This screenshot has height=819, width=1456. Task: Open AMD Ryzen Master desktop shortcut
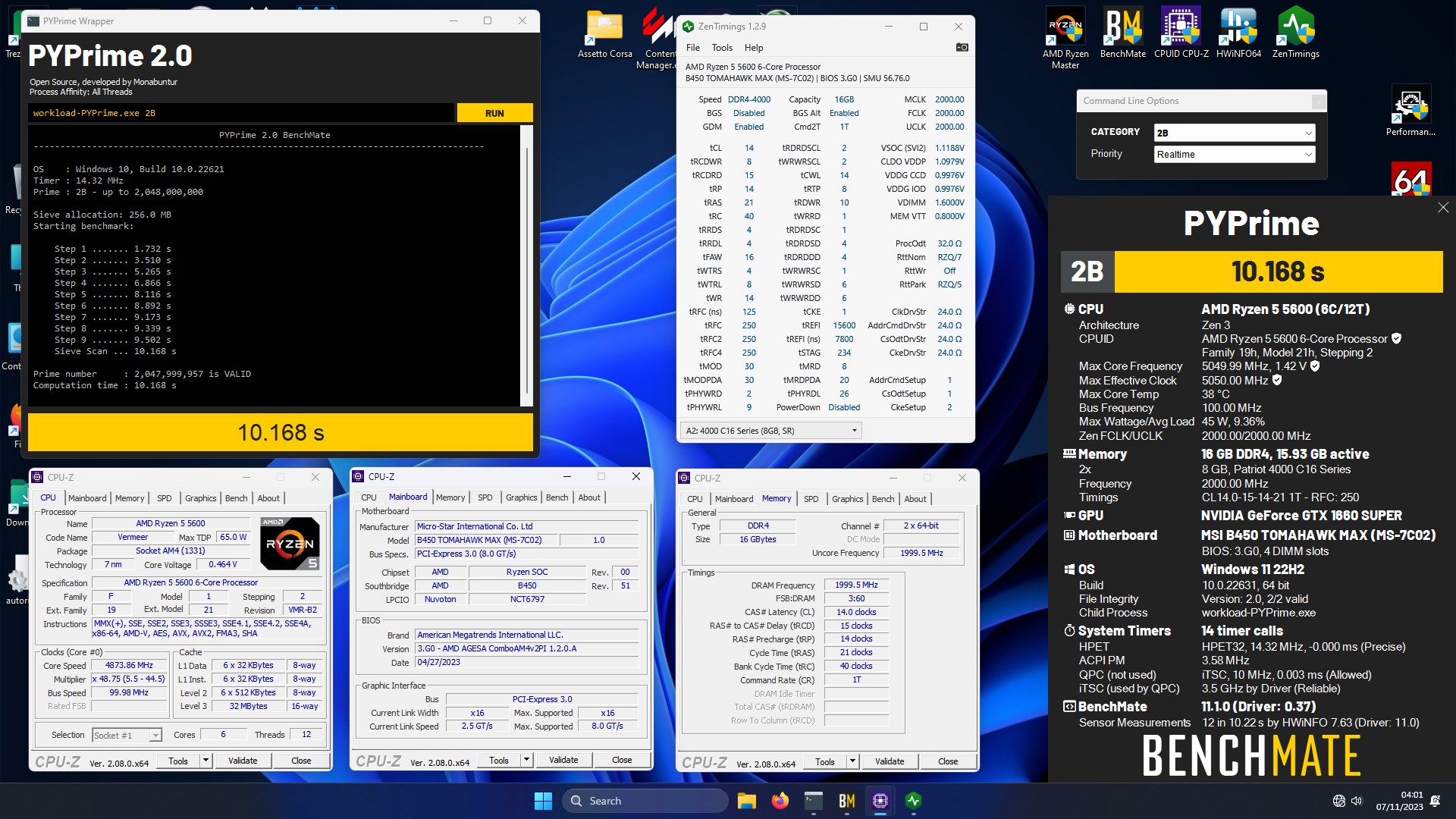[x=1065, y=38]
